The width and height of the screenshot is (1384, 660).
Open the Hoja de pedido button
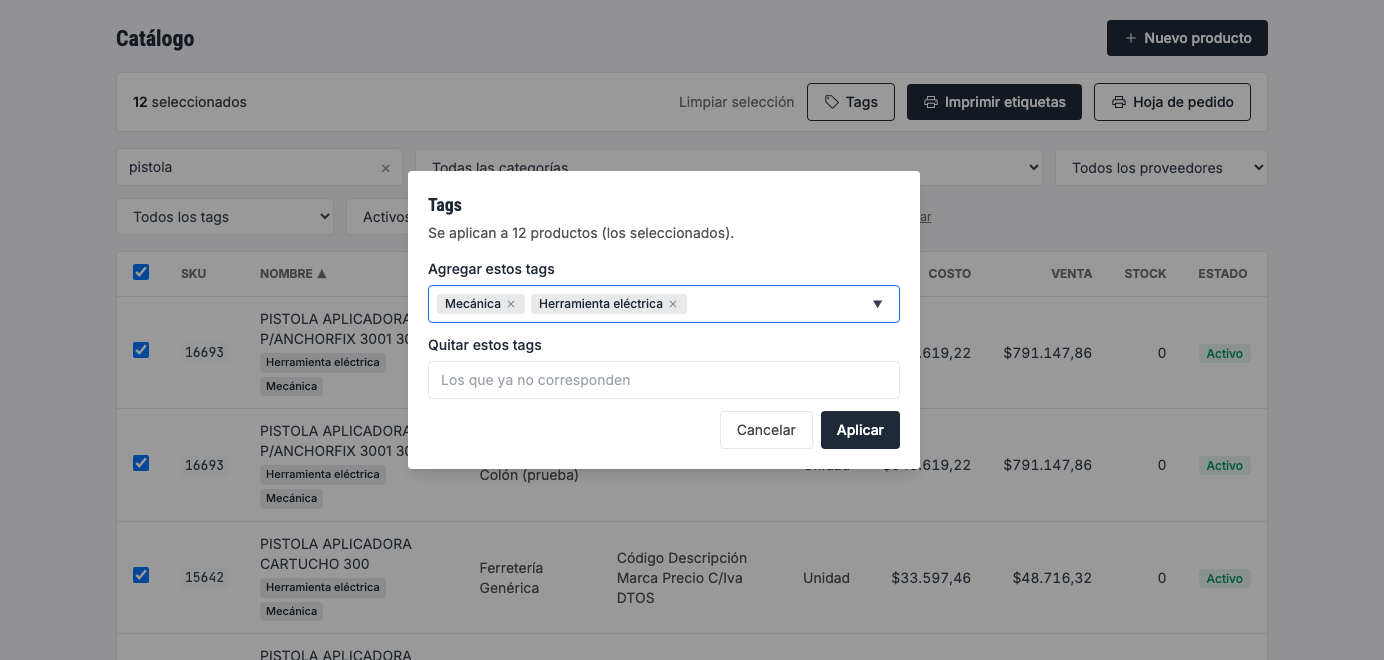click(1172, 102)
